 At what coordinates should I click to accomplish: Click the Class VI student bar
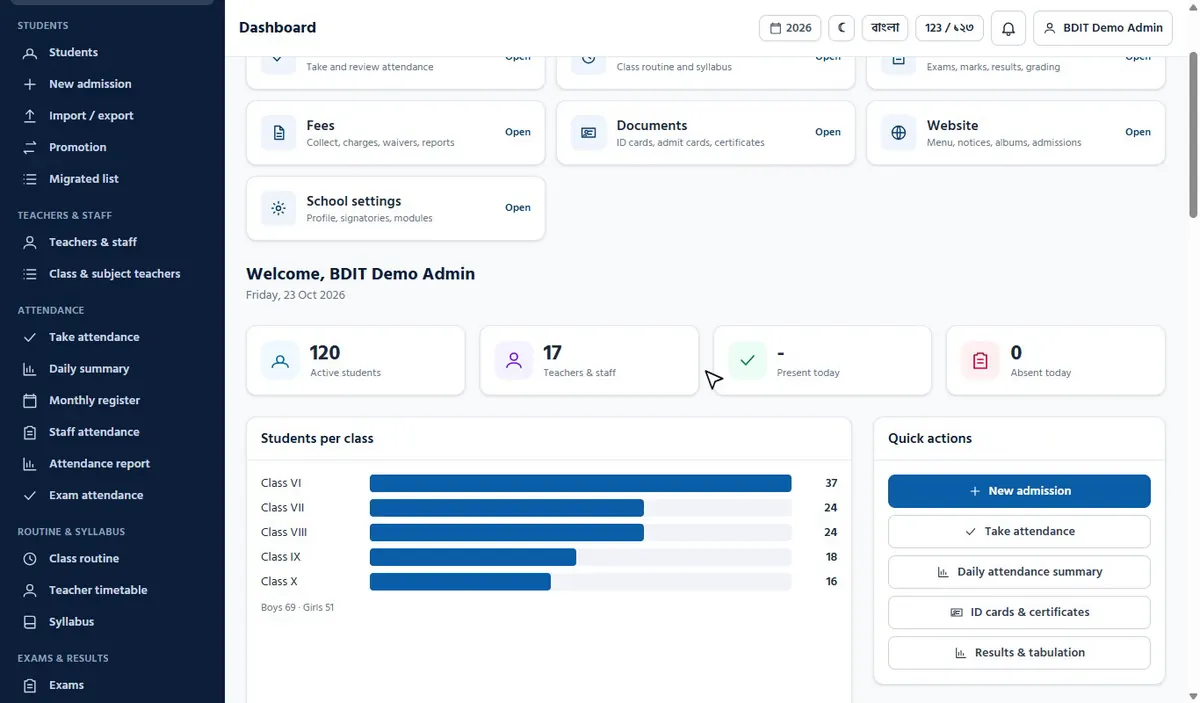coord(580,483)
